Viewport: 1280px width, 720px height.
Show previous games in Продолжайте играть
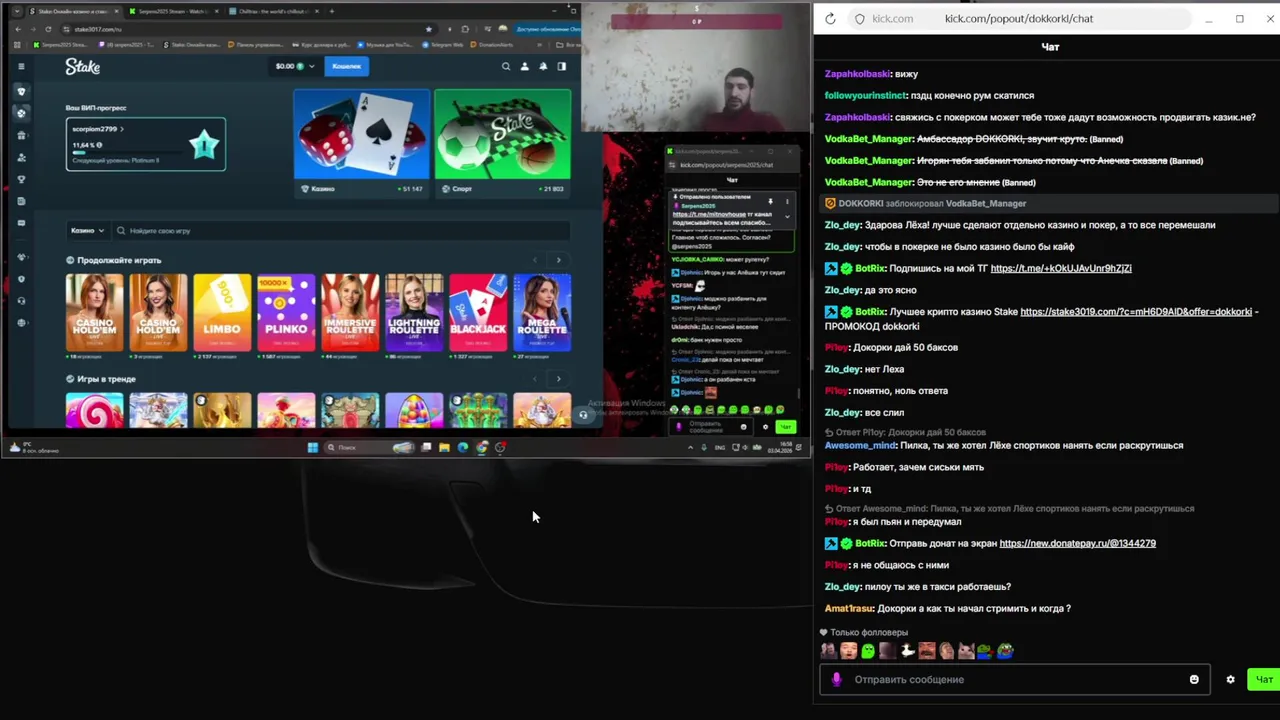click(x=535, y=260)
